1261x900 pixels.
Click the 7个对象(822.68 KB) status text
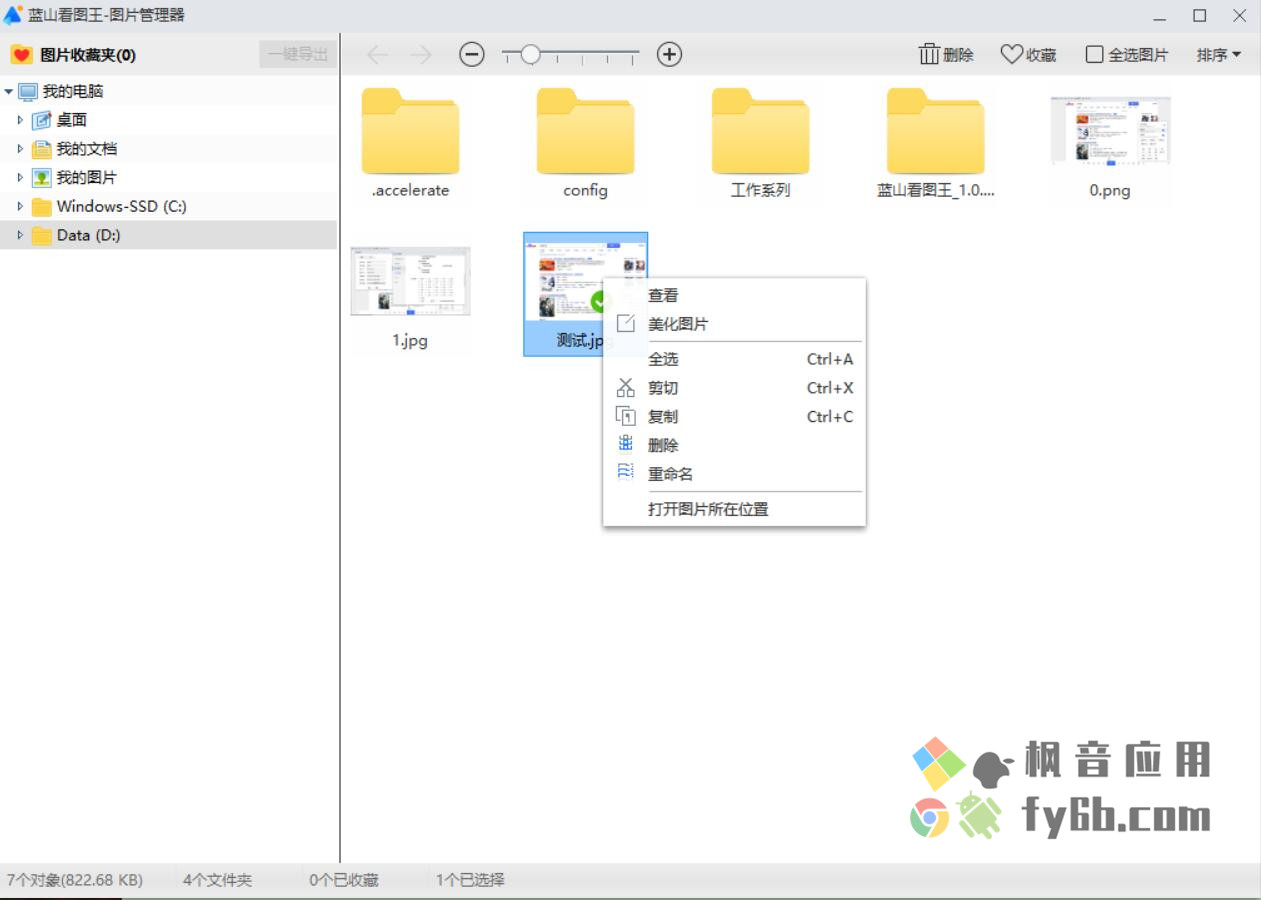tap(75, 880)
